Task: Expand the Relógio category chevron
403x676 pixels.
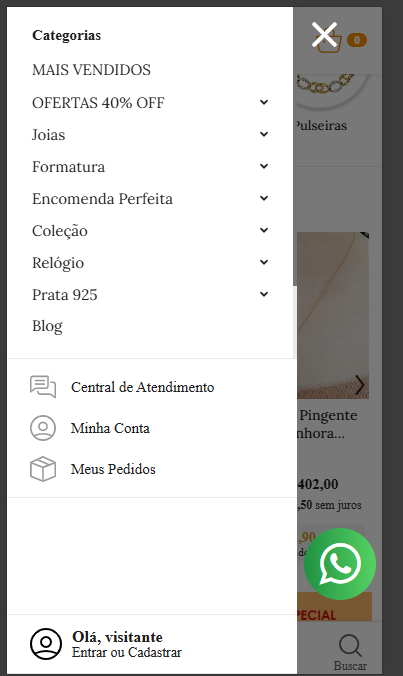Action: click(264, 262)
